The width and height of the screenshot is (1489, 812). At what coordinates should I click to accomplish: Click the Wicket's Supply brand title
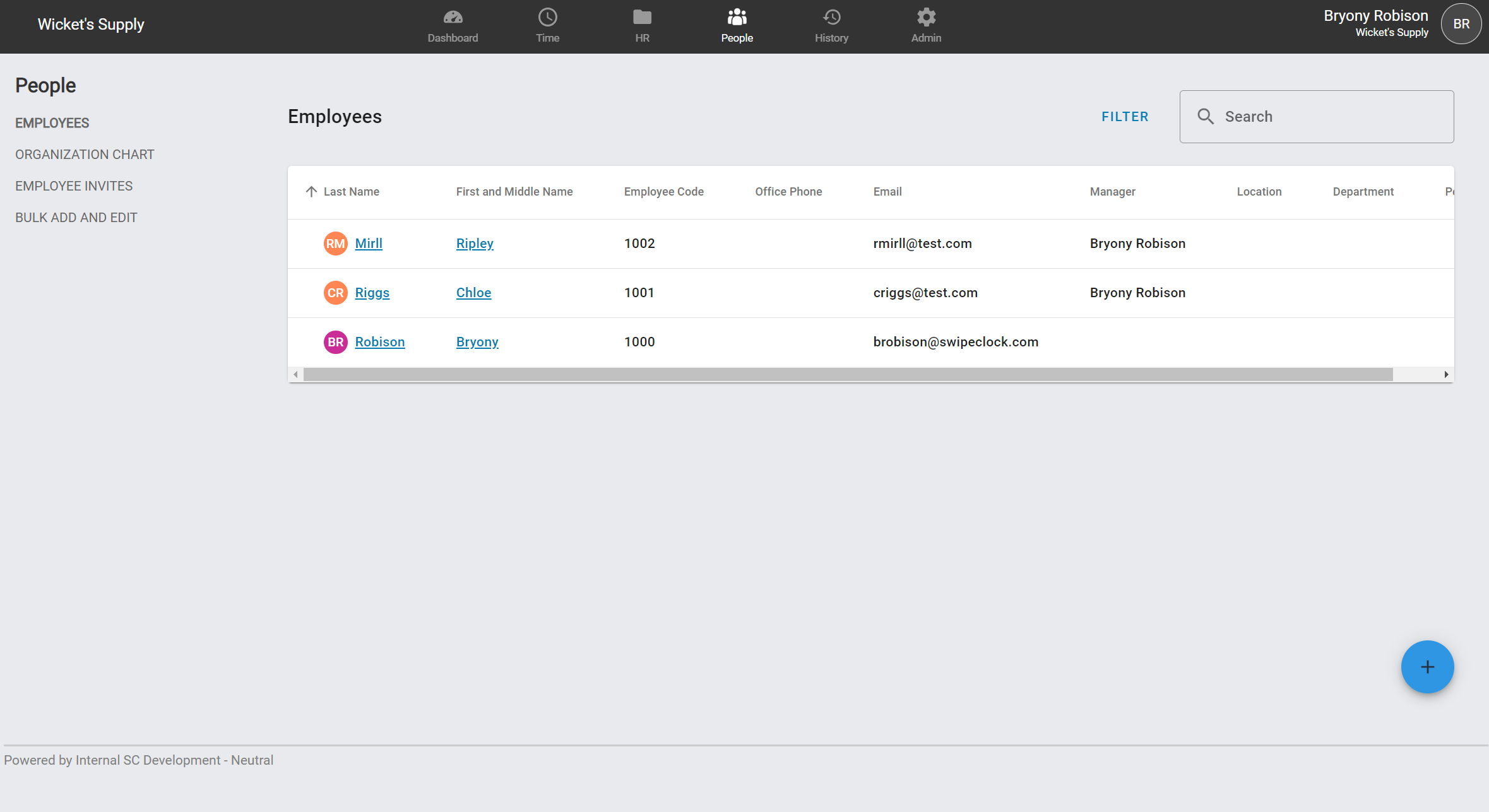point(91,25)
